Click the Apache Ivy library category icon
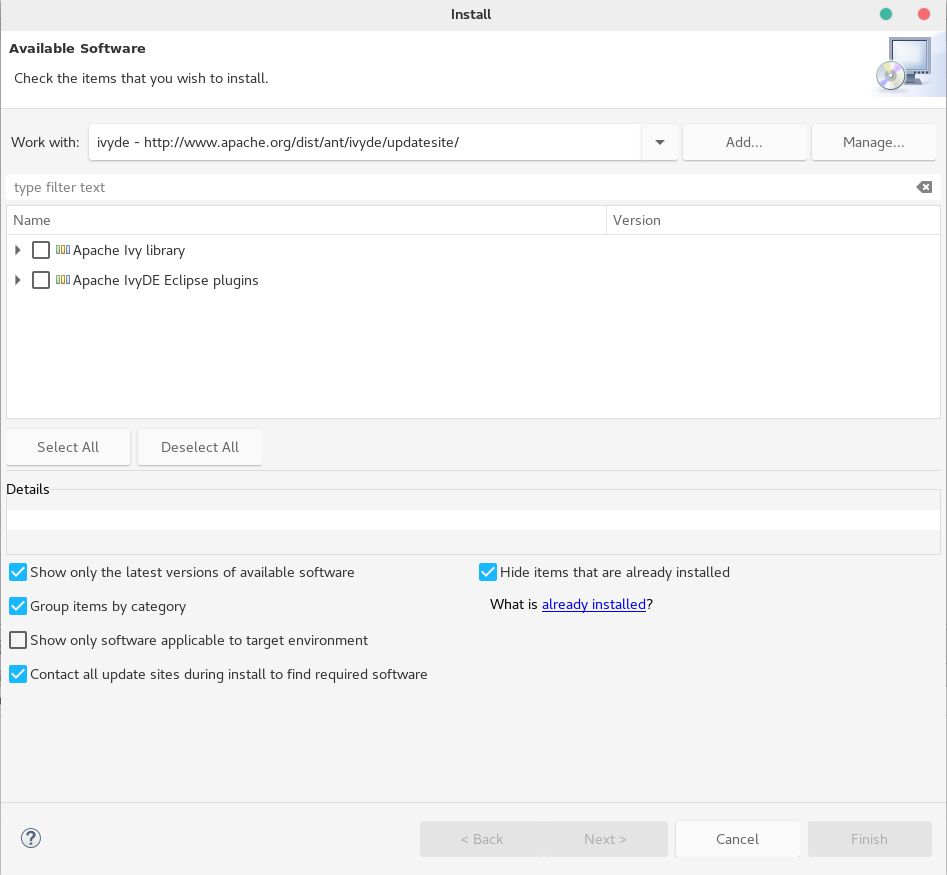The height and width of the screenshot is (875, 947). [63, 249]
